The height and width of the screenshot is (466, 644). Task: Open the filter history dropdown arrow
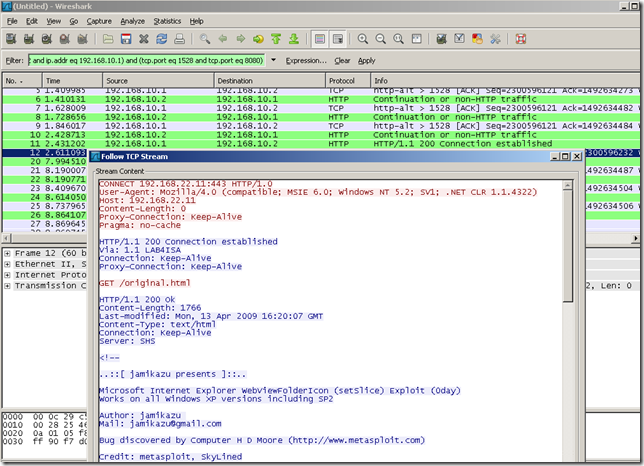(273, 60)
